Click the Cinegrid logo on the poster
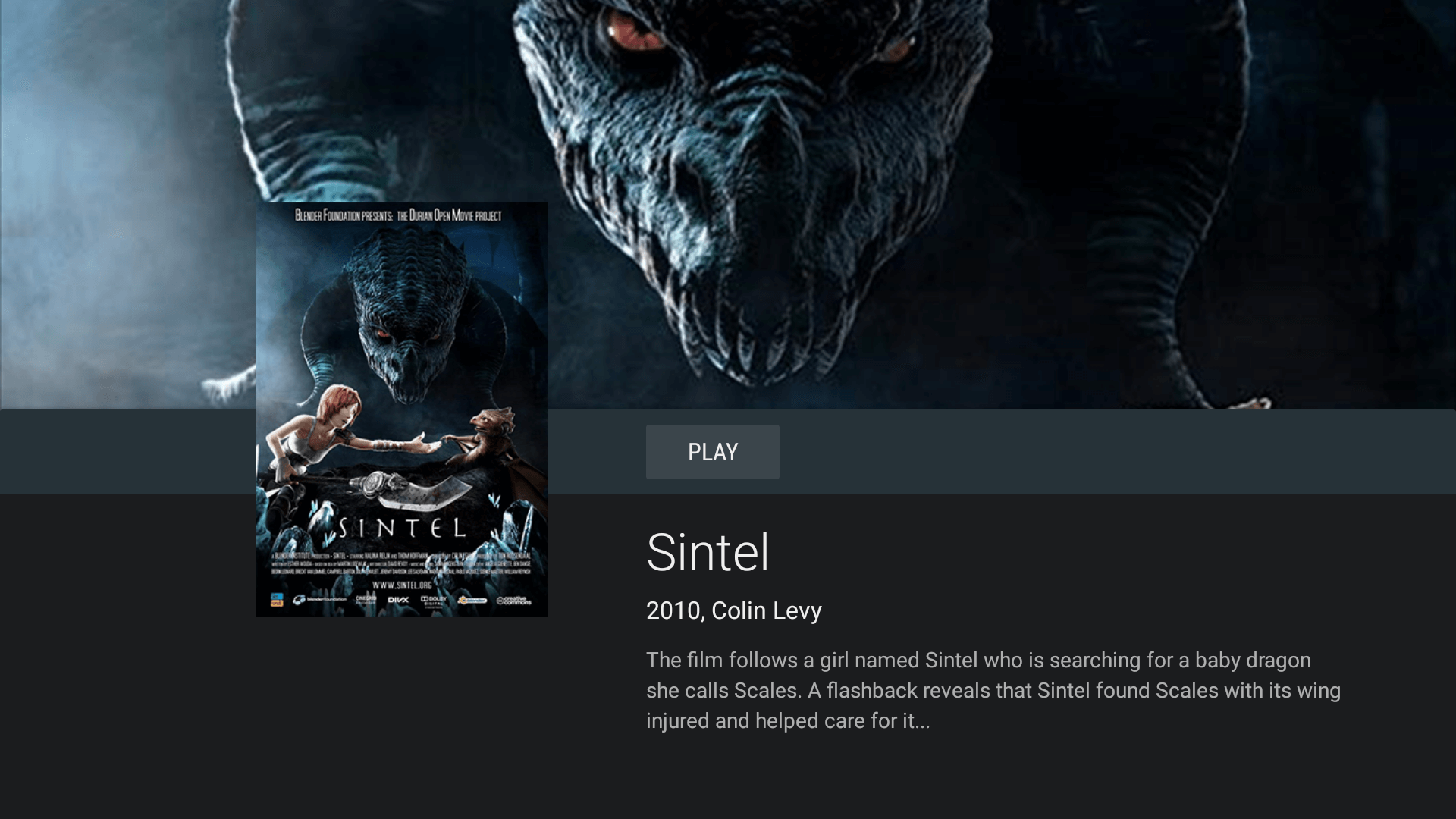The width and height of the screenshot is (1456, 819). click(366, 600)
